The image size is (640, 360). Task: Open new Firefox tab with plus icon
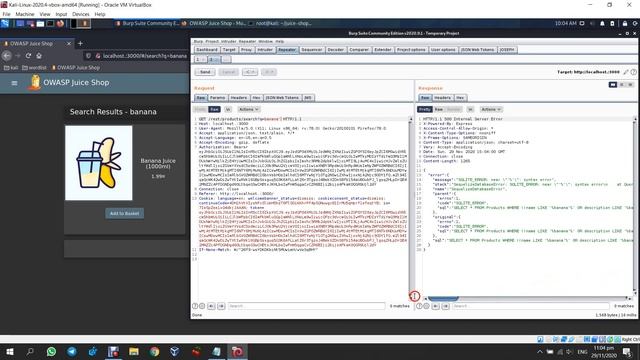pyautogui.click(x=80, y=43)
